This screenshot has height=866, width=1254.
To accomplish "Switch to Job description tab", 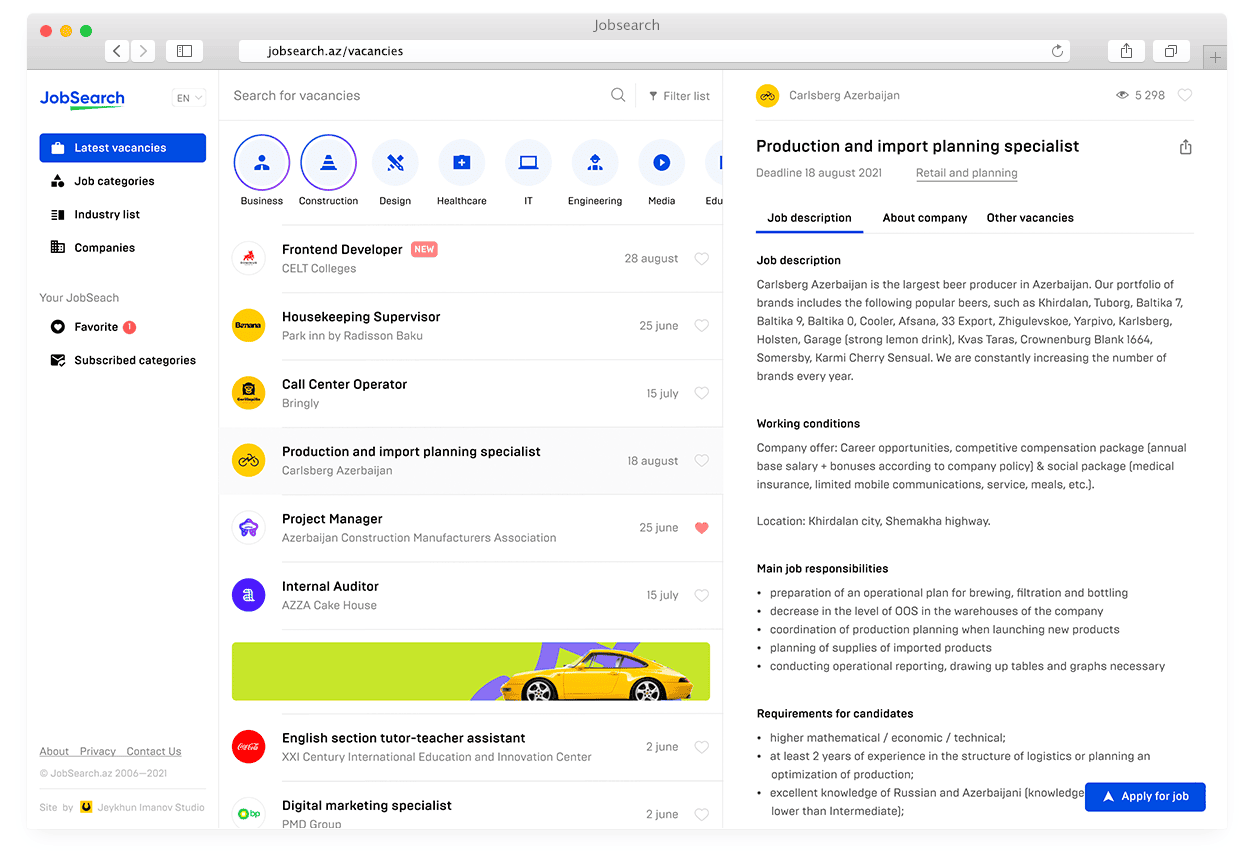I will (x=809, y=218).
